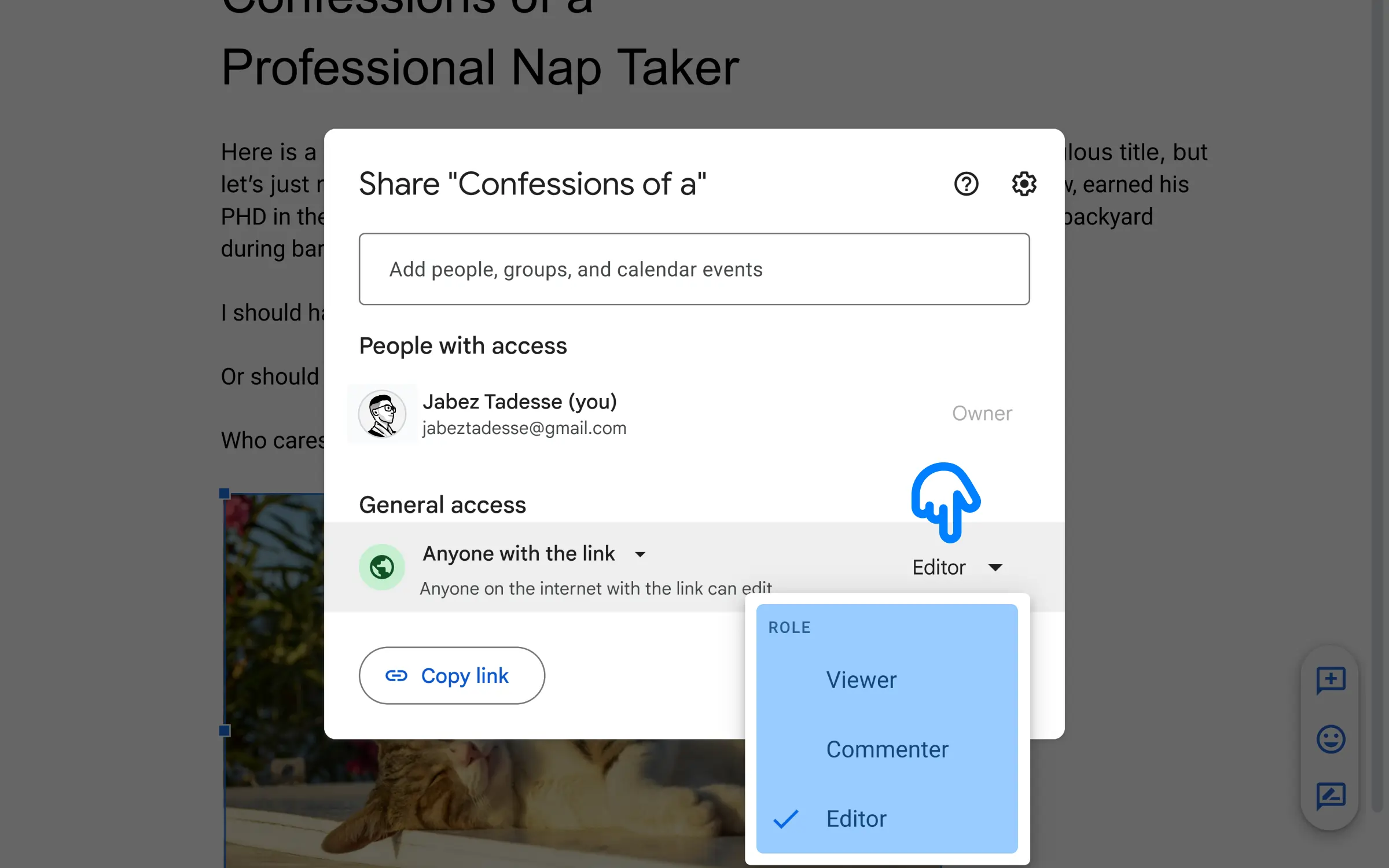The width and height of the screenshot is (1389, 868).
Task: Focus the Add people, groups input field
Action: pos(694,269)
